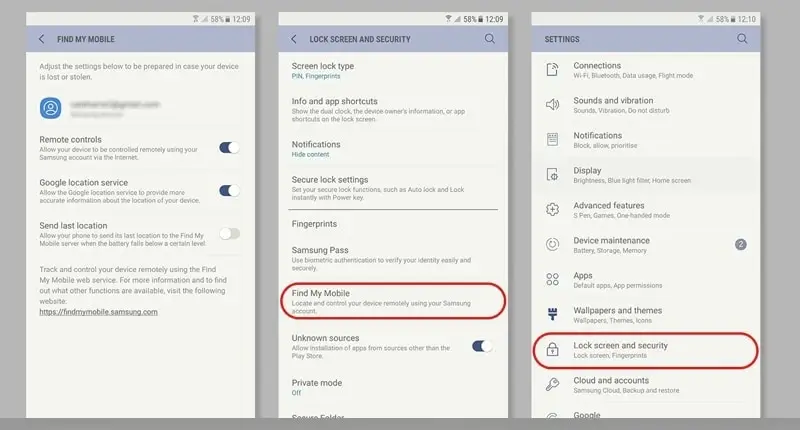
Task: Open search in Lock Screen and Security screen
Action: click(x=490, y=39)
